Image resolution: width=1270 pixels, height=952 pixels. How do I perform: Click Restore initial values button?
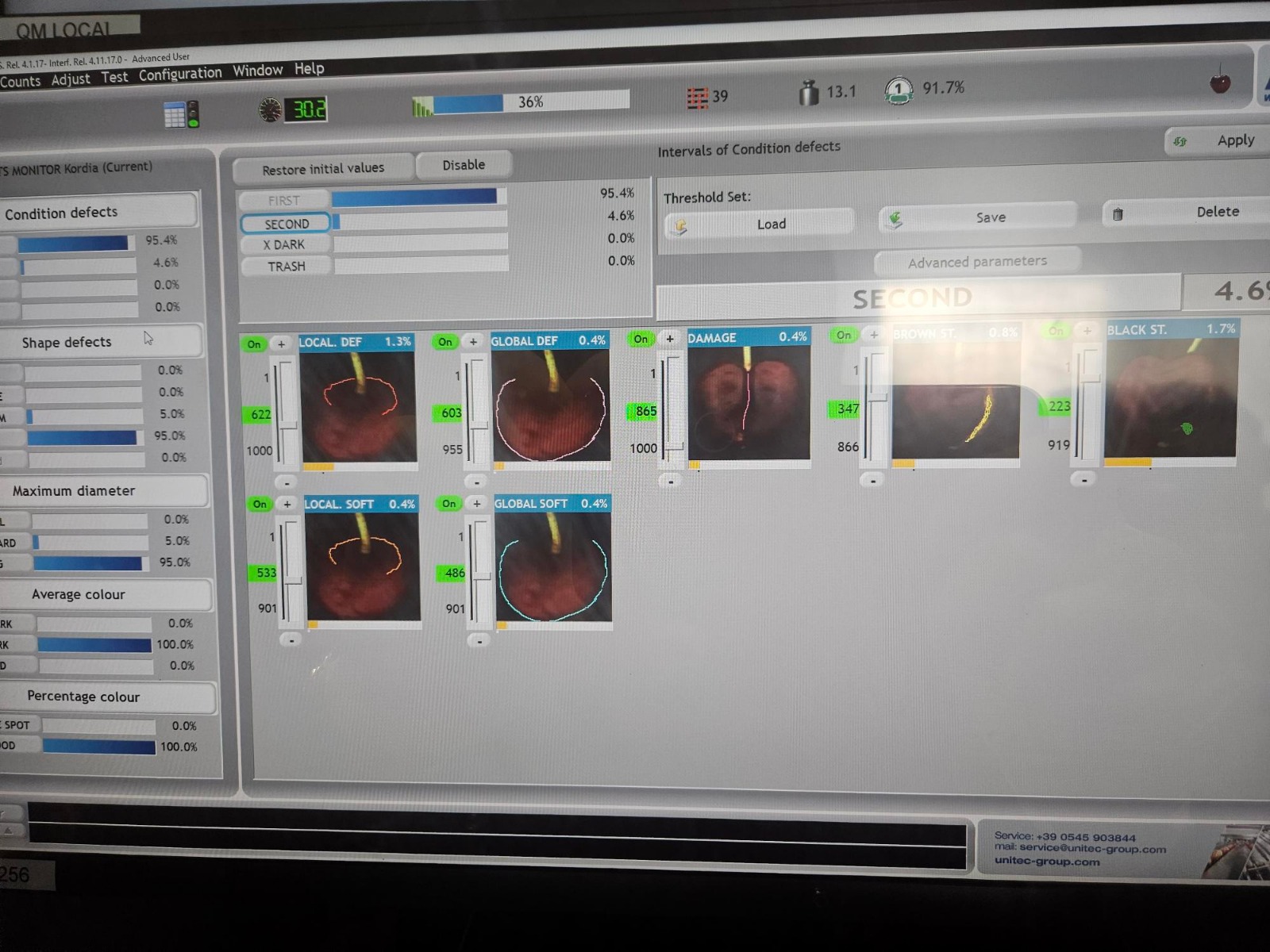323,169
